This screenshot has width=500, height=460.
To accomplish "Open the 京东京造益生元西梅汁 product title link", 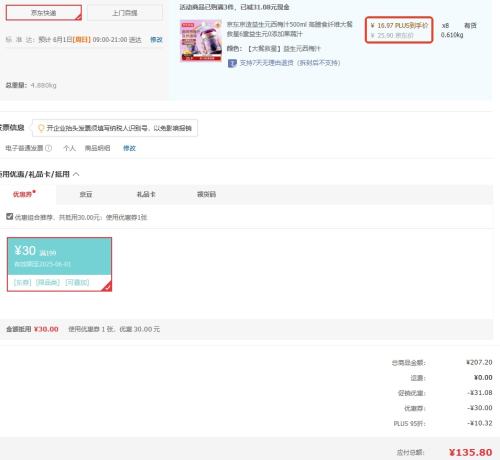I will click(x=289, y=29).
